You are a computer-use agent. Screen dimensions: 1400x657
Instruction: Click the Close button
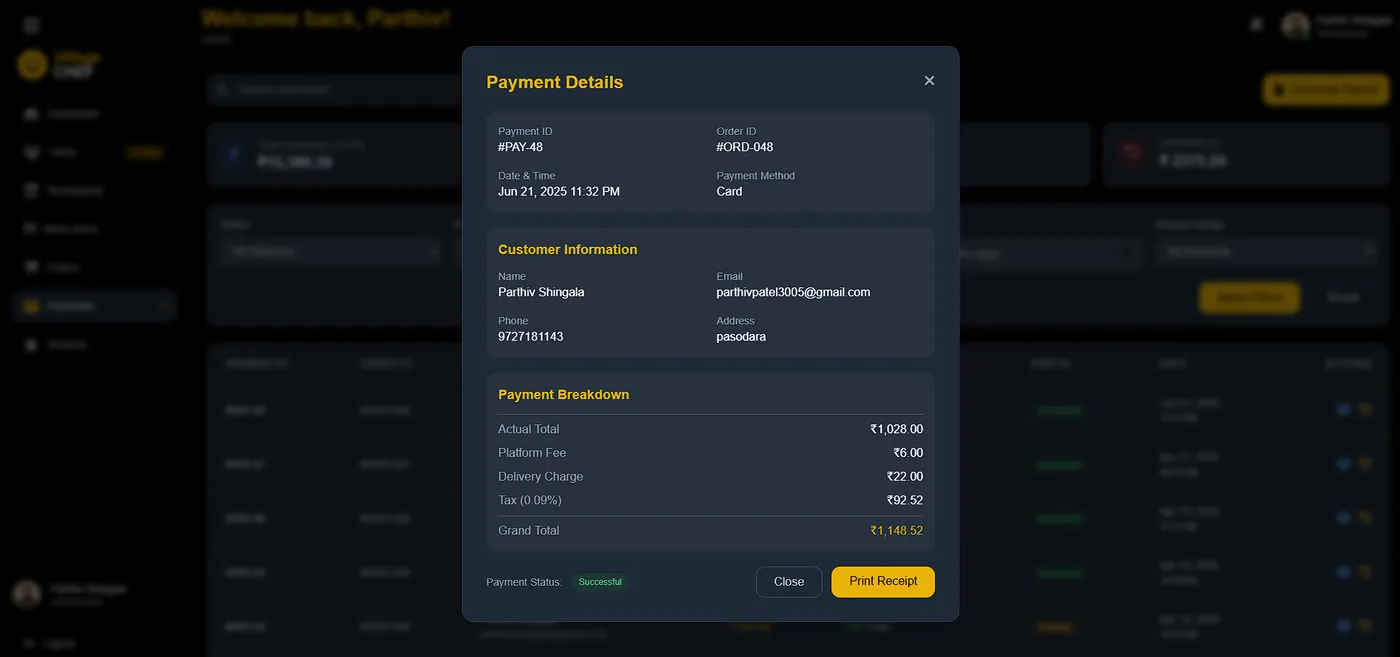coord(789,582)
